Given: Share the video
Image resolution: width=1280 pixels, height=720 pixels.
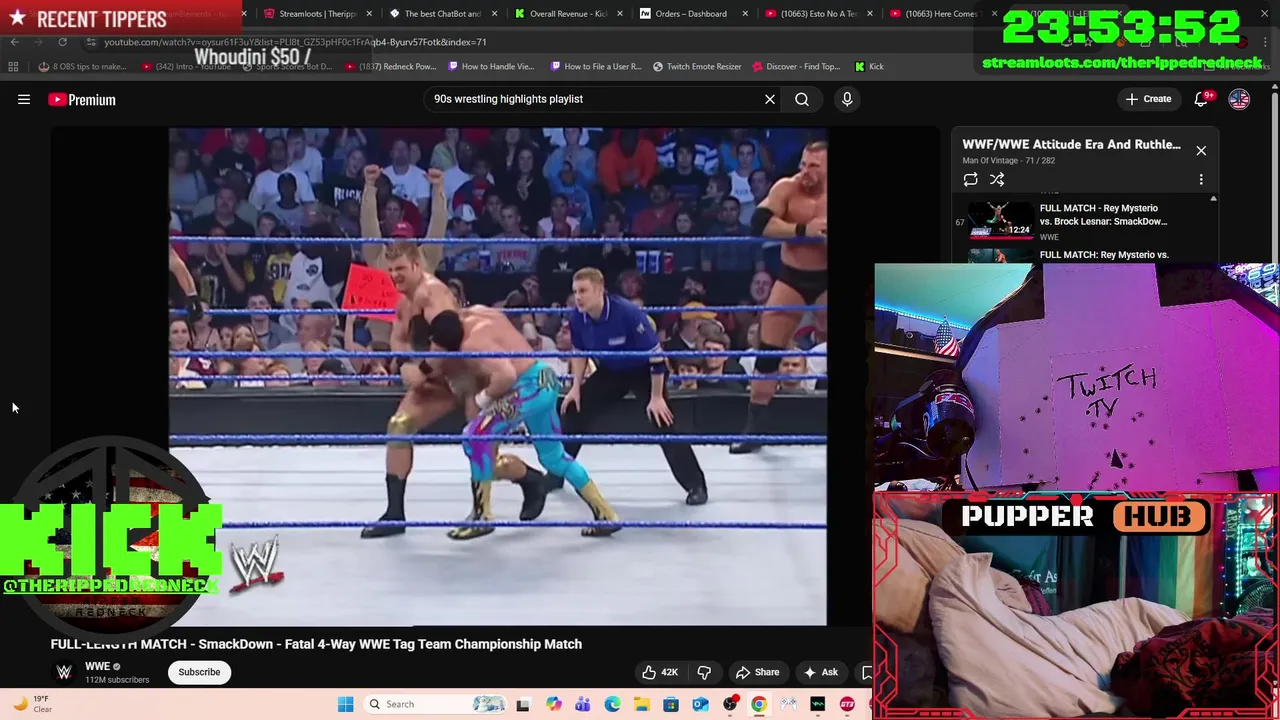Looking at the screenshot, I should coord(757,672).
